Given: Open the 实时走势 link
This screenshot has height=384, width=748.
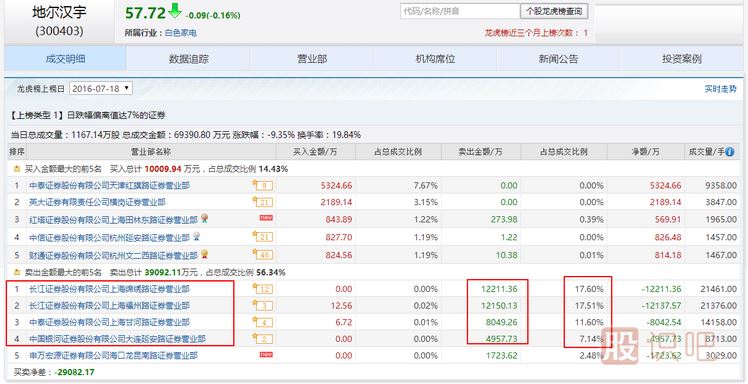Looking at the screenshot, I should [x=720, y=89].
